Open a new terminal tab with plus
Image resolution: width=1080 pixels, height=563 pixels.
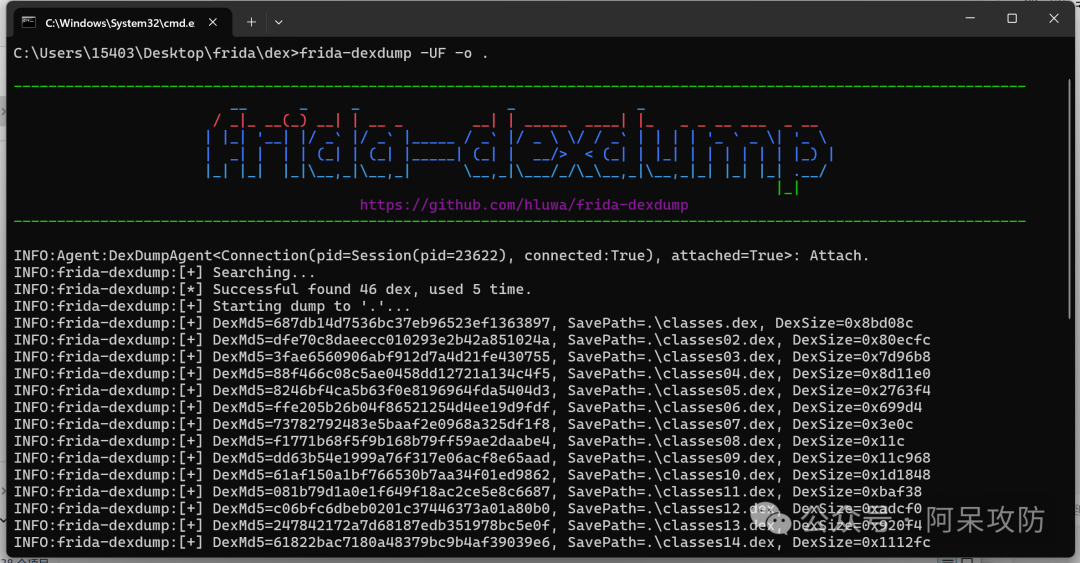click(x=251, y=22)
